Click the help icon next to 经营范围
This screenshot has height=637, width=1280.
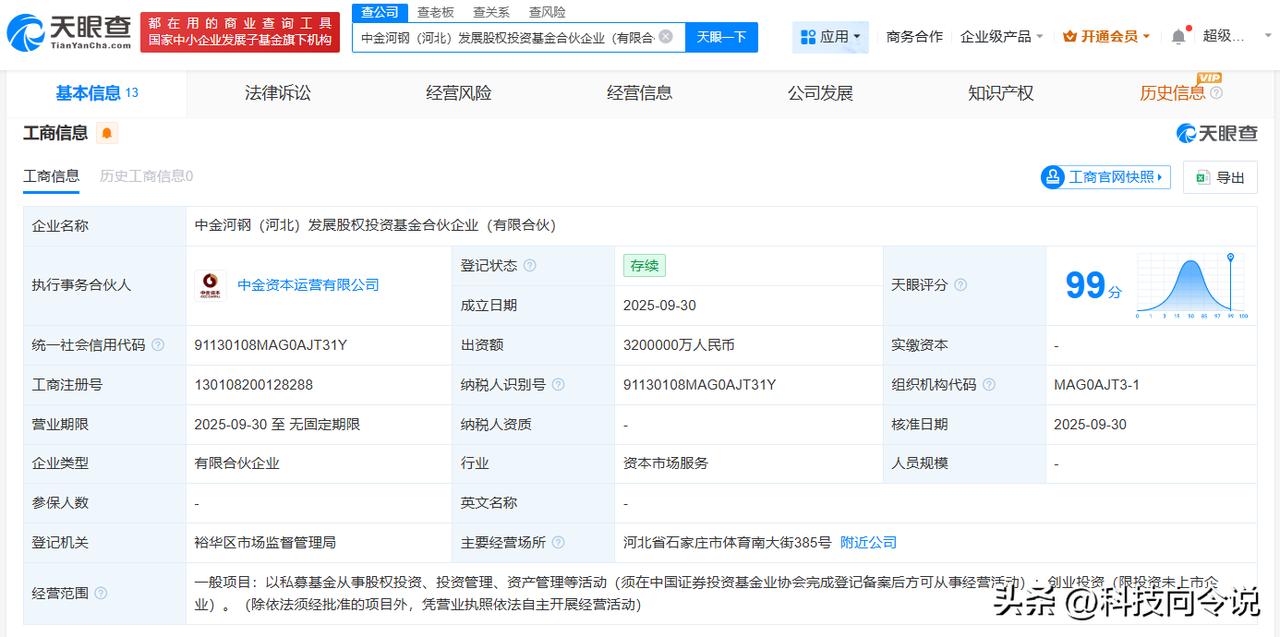[101, 594]
